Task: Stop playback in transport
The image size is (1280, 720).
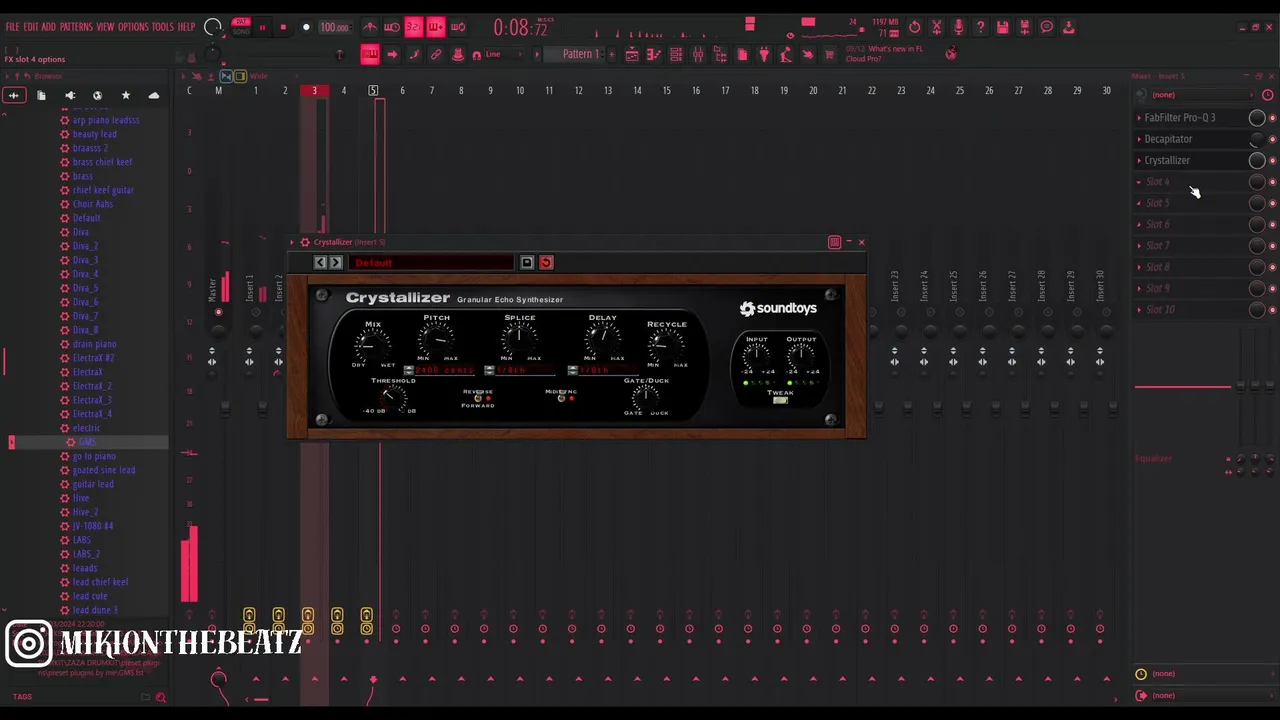Action: (x=283, y=27)
